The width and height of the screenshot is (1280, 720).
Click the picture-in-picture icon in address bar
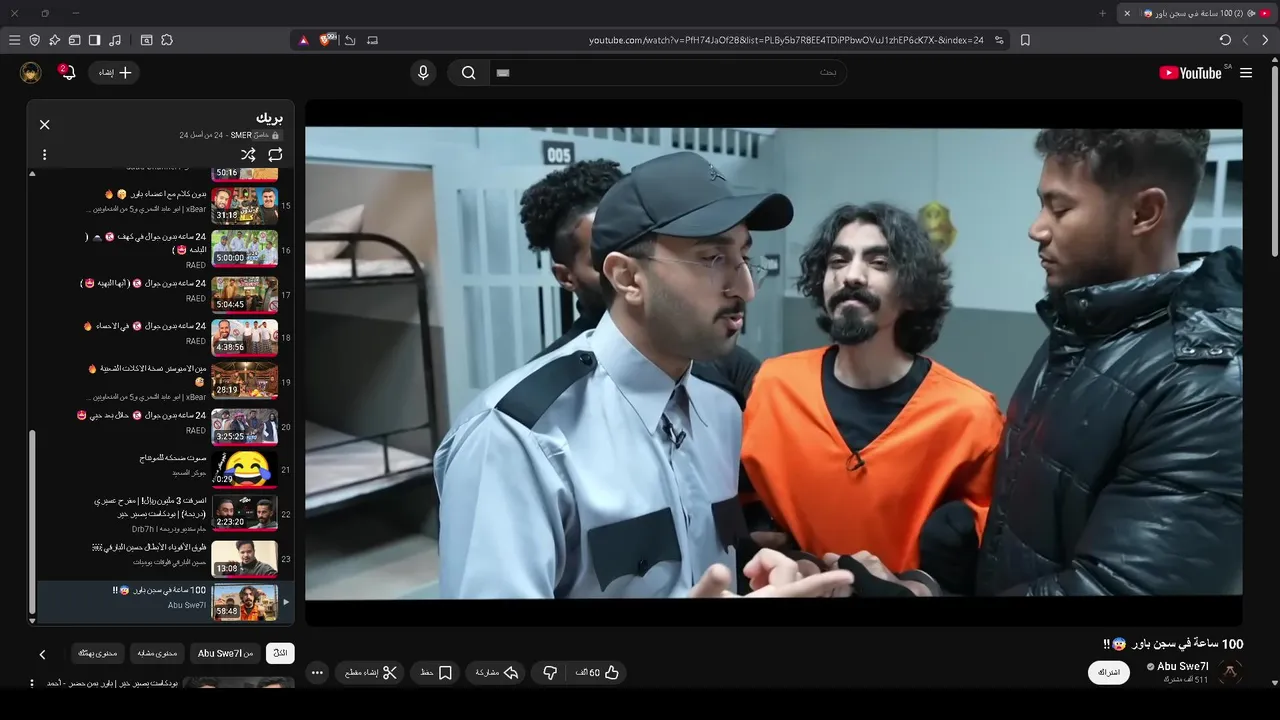click(x=373, y=40)
